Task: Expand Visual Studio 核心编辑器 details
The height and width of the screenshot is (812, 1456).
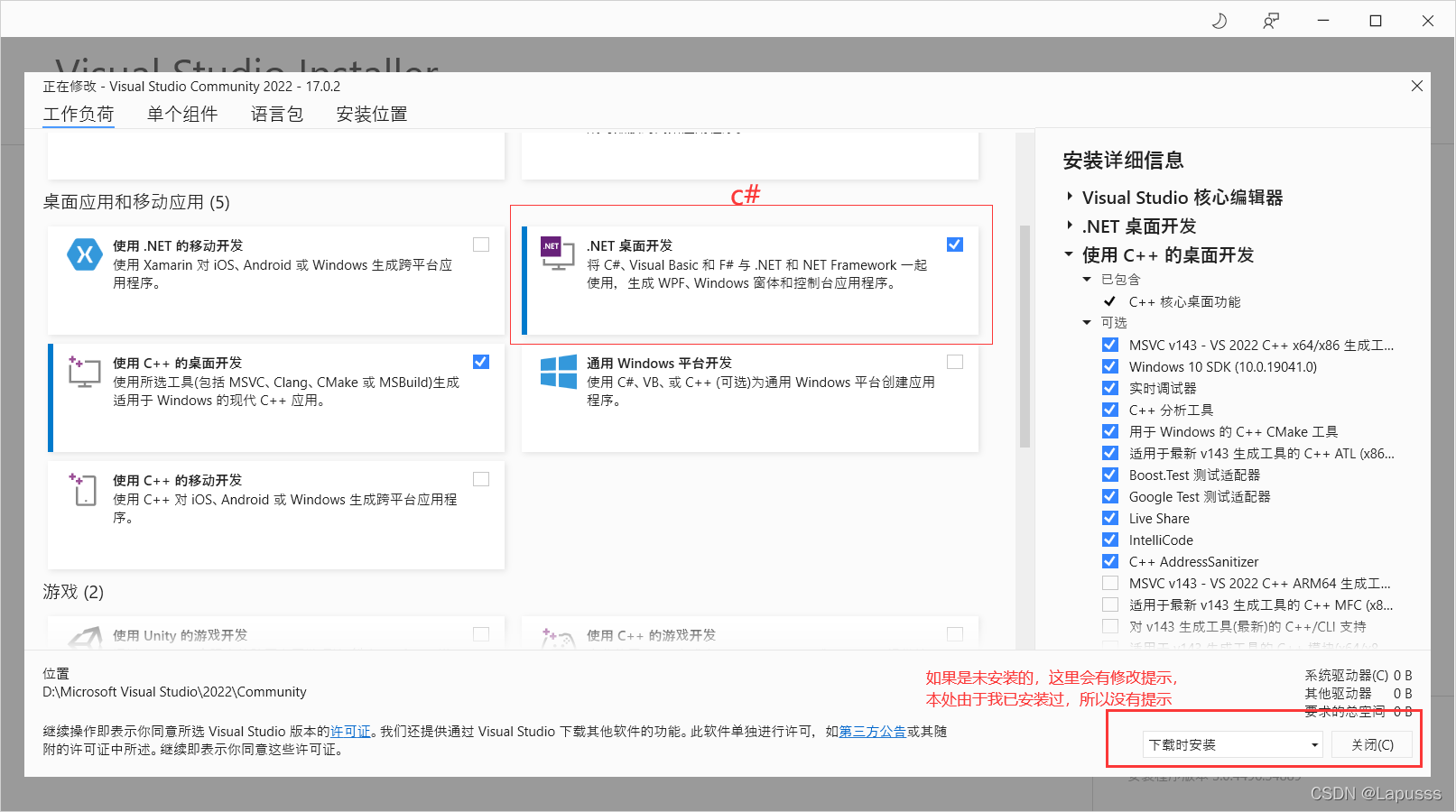Action: click(1070, 197)
